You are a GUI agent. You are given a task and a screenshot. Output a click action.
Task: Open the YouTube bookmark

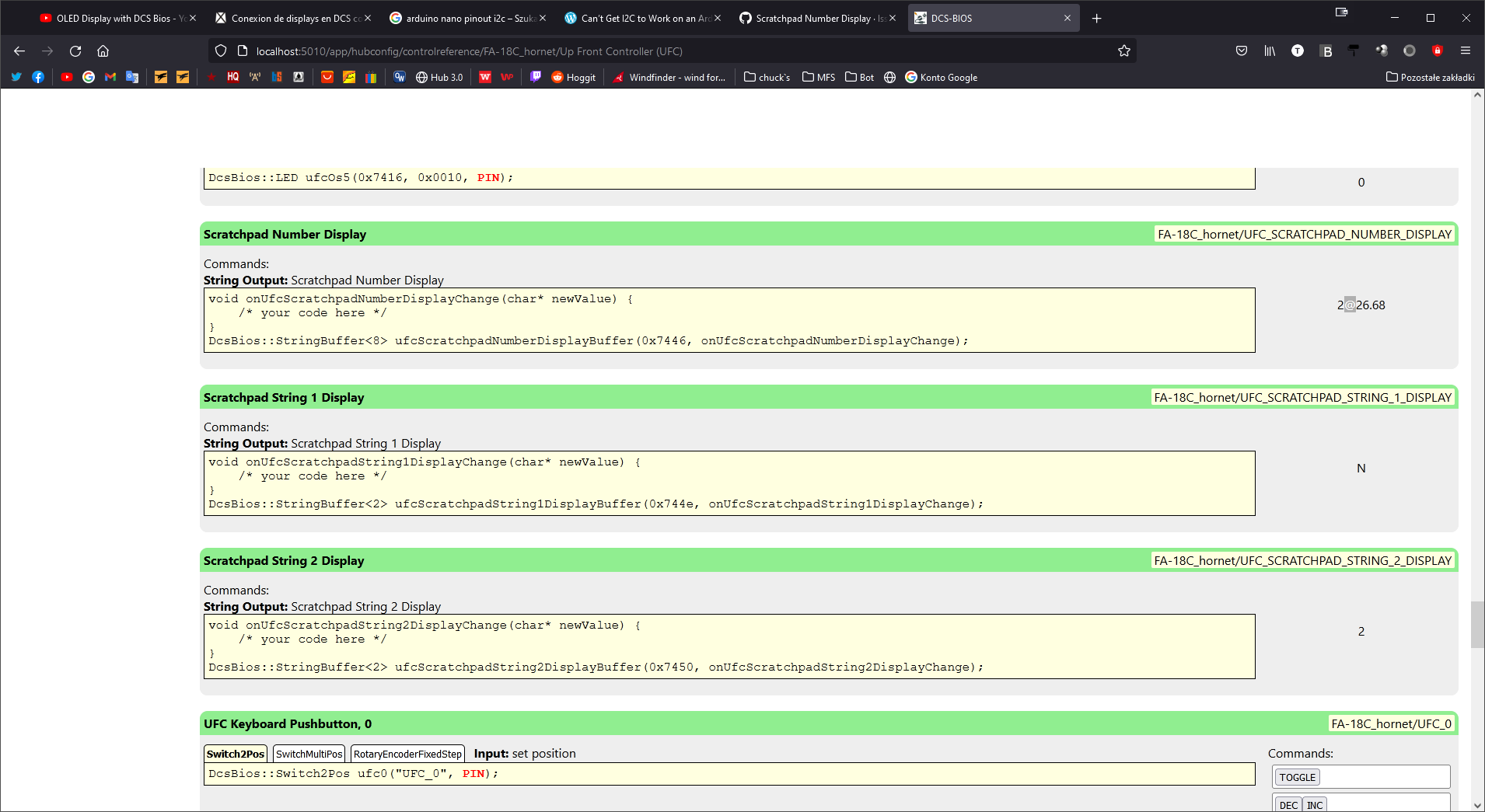[x=67, y=77]
